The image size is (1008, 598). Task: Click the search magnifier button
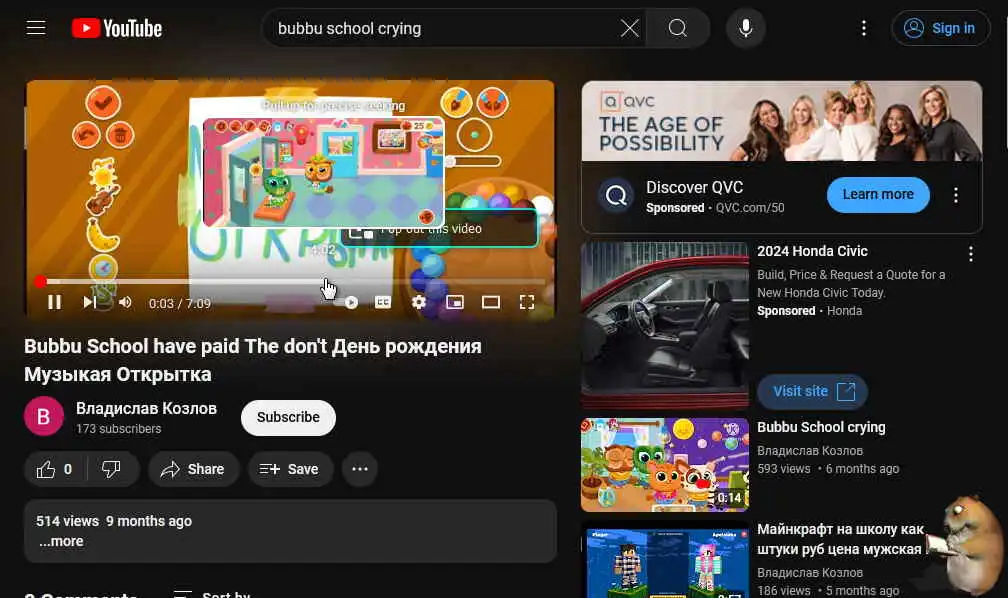[x=678, y=28]
